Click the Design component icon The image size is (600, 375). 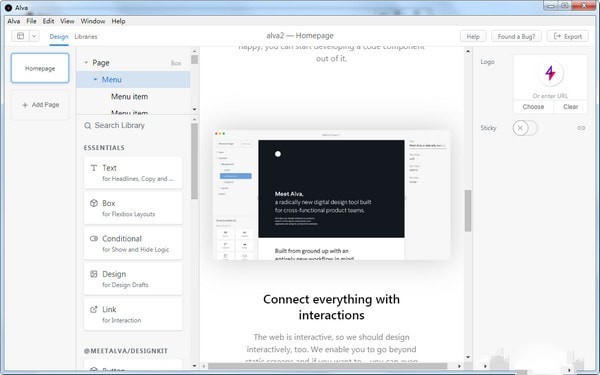coord(94,274)
